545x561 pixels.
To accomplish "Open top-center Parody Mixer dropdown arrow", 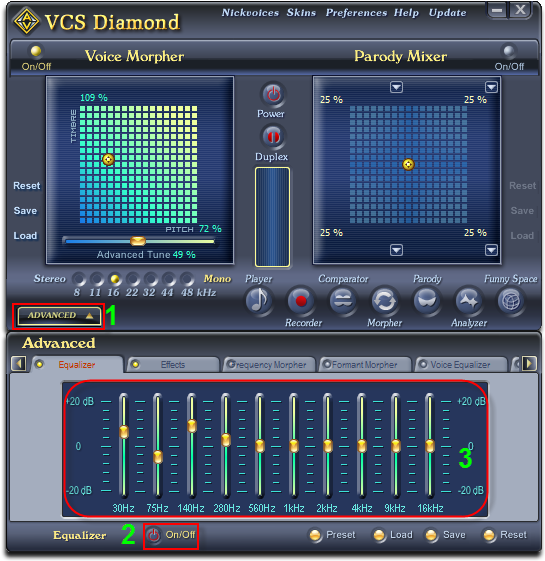I will click(x=396, y=87).
